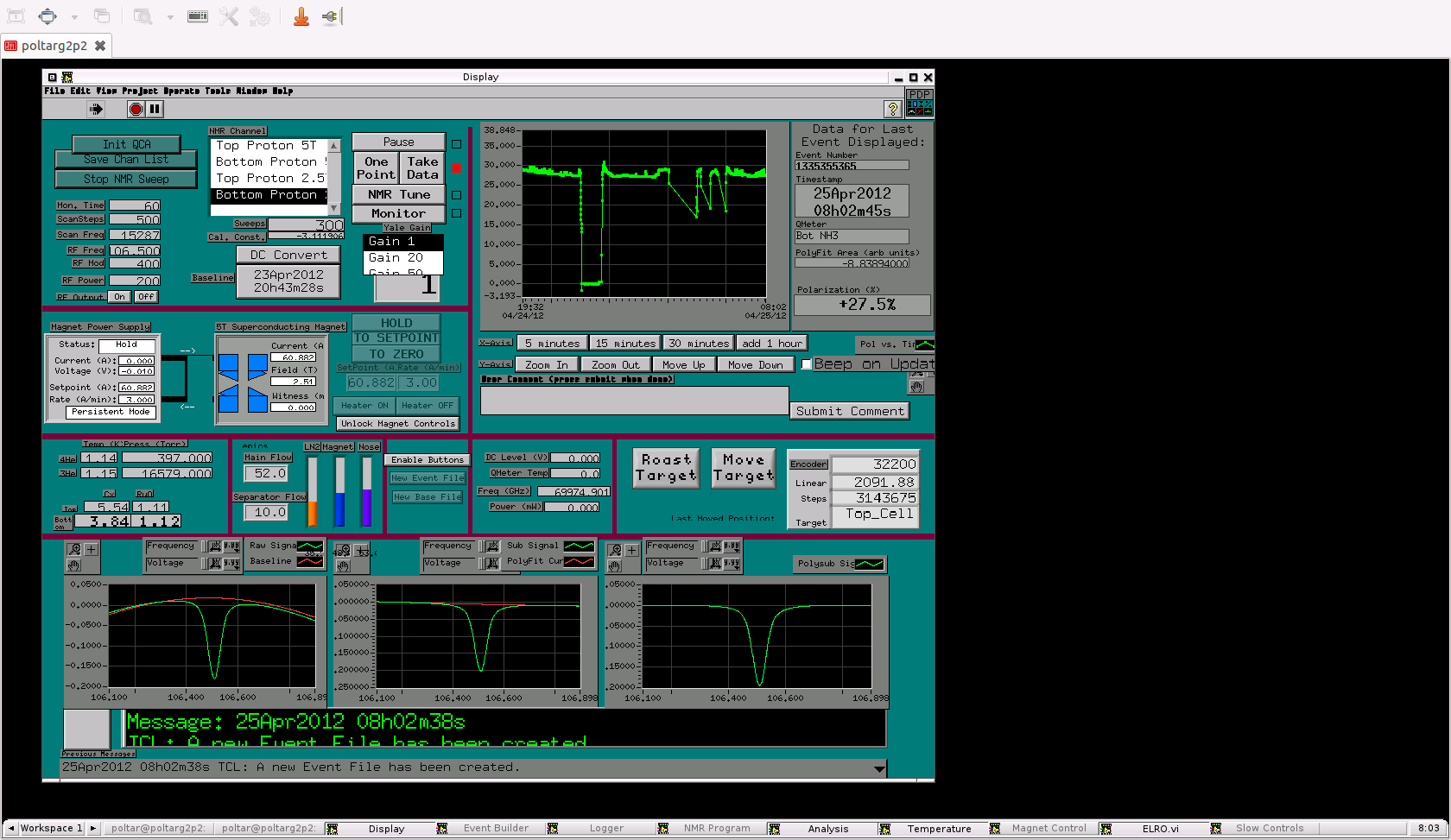
Task: Open the Tools menu
Action: (x=218, y=91)
